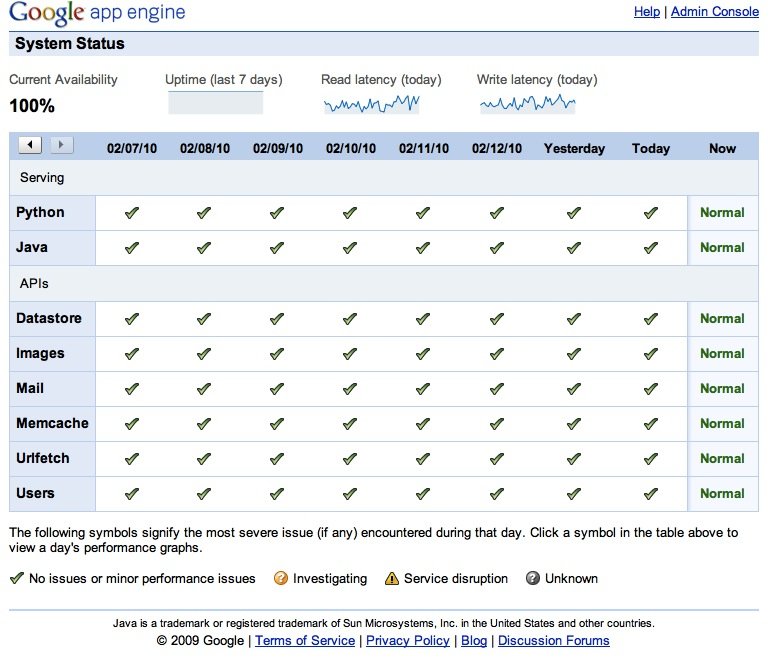
Task: Click the Uptime last 7 days bar
Action: click(x=215, y=102)
